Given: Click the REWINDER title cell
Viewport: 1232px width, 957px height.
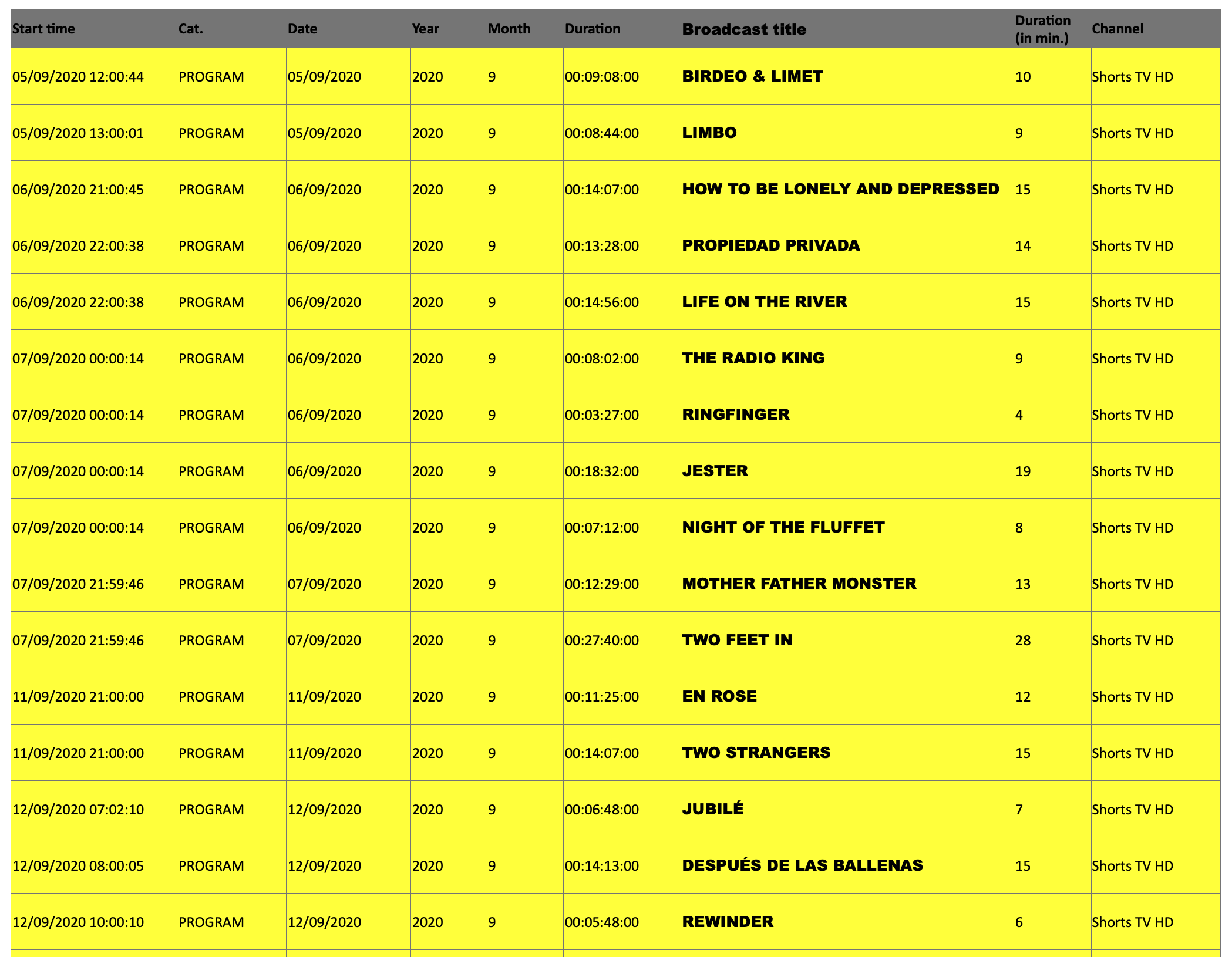Looking at the screenshot, I should click(728, 922).
